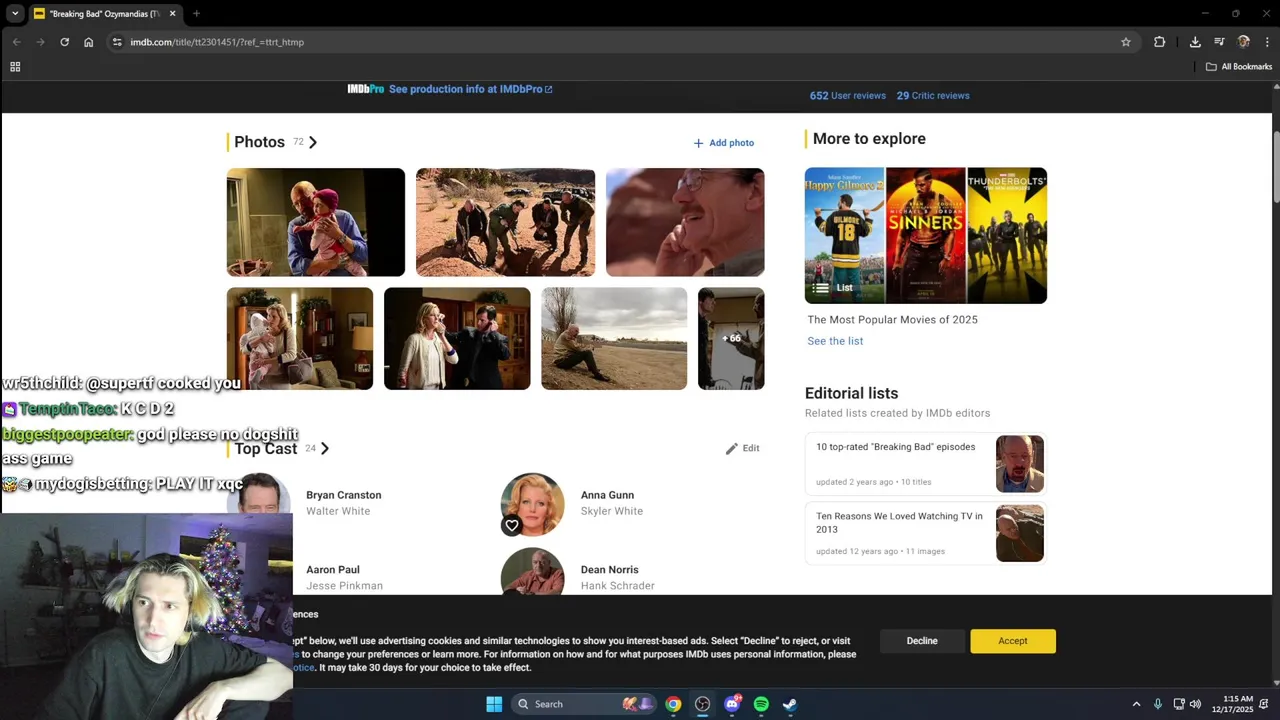Open Spotify from the taskbar
This screenshot has width=1280, height=720.
click(x=761, y=704)
